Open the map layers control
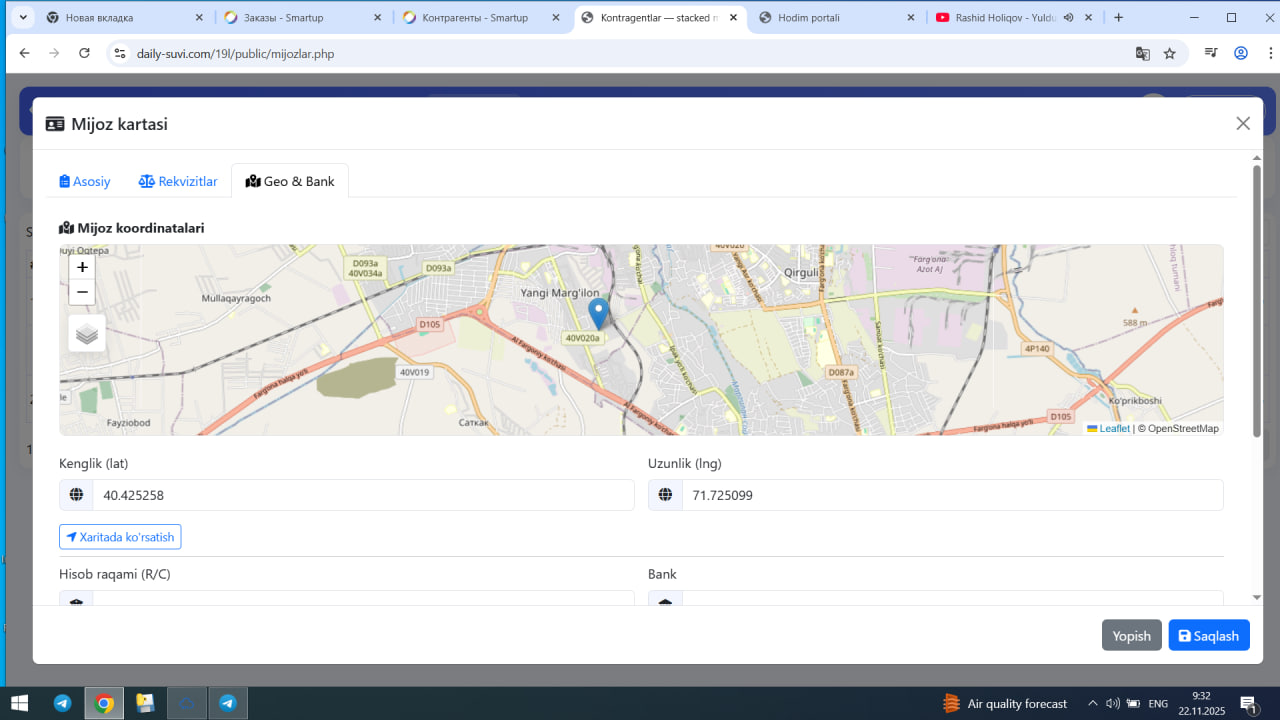Image resolution: width=1280 pixels, height=720 pixels. [x=87, y=334]
